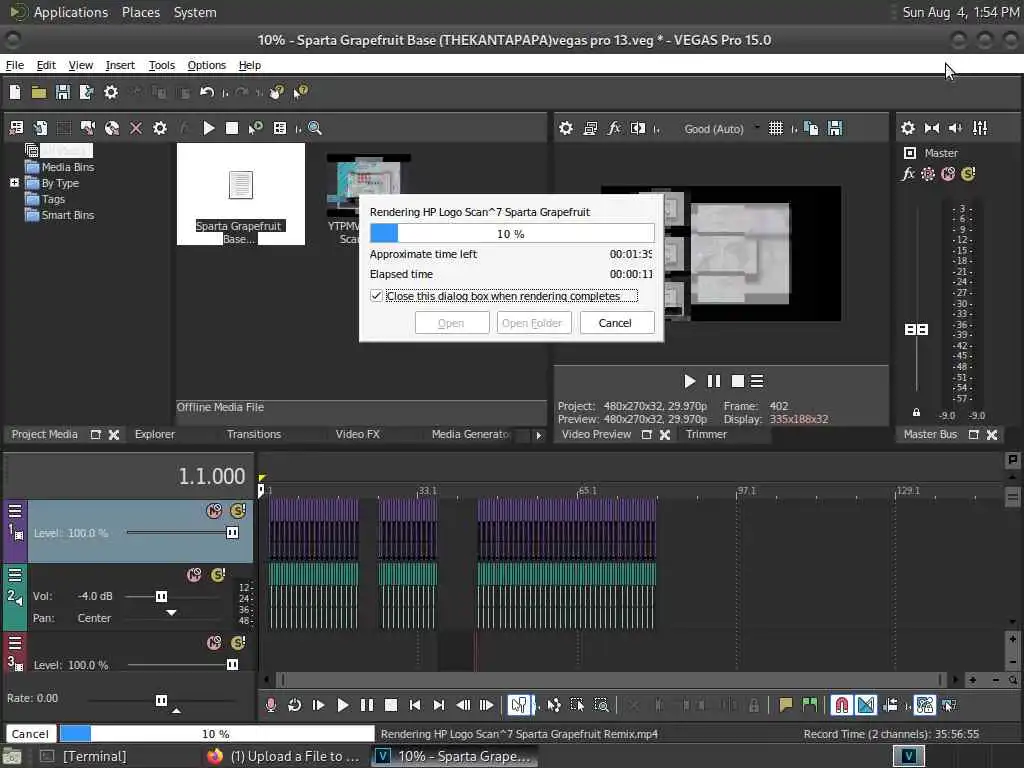The height and width of the screenshot is (768, 1024).
Task: Open the Tools menu
Action: click(x=161, y=65)
